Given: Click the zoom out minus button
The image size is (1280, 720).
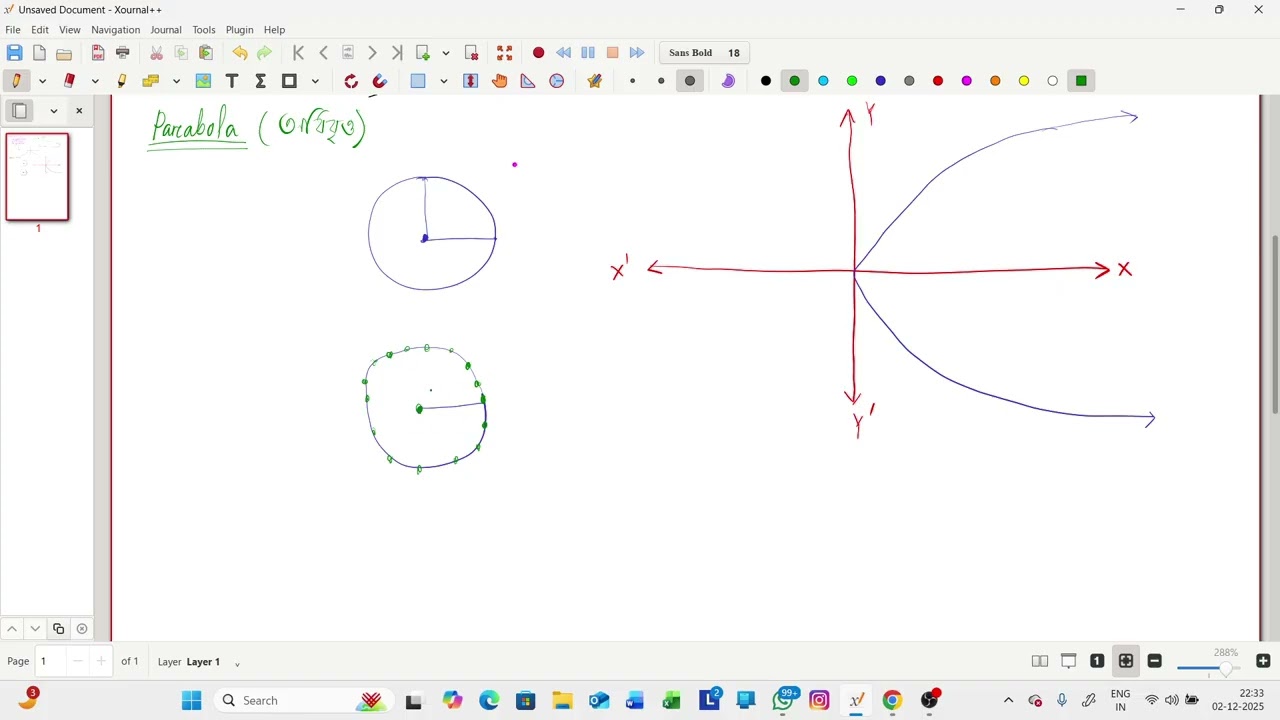Looking at the screenshot, I should click(1154, 661).
